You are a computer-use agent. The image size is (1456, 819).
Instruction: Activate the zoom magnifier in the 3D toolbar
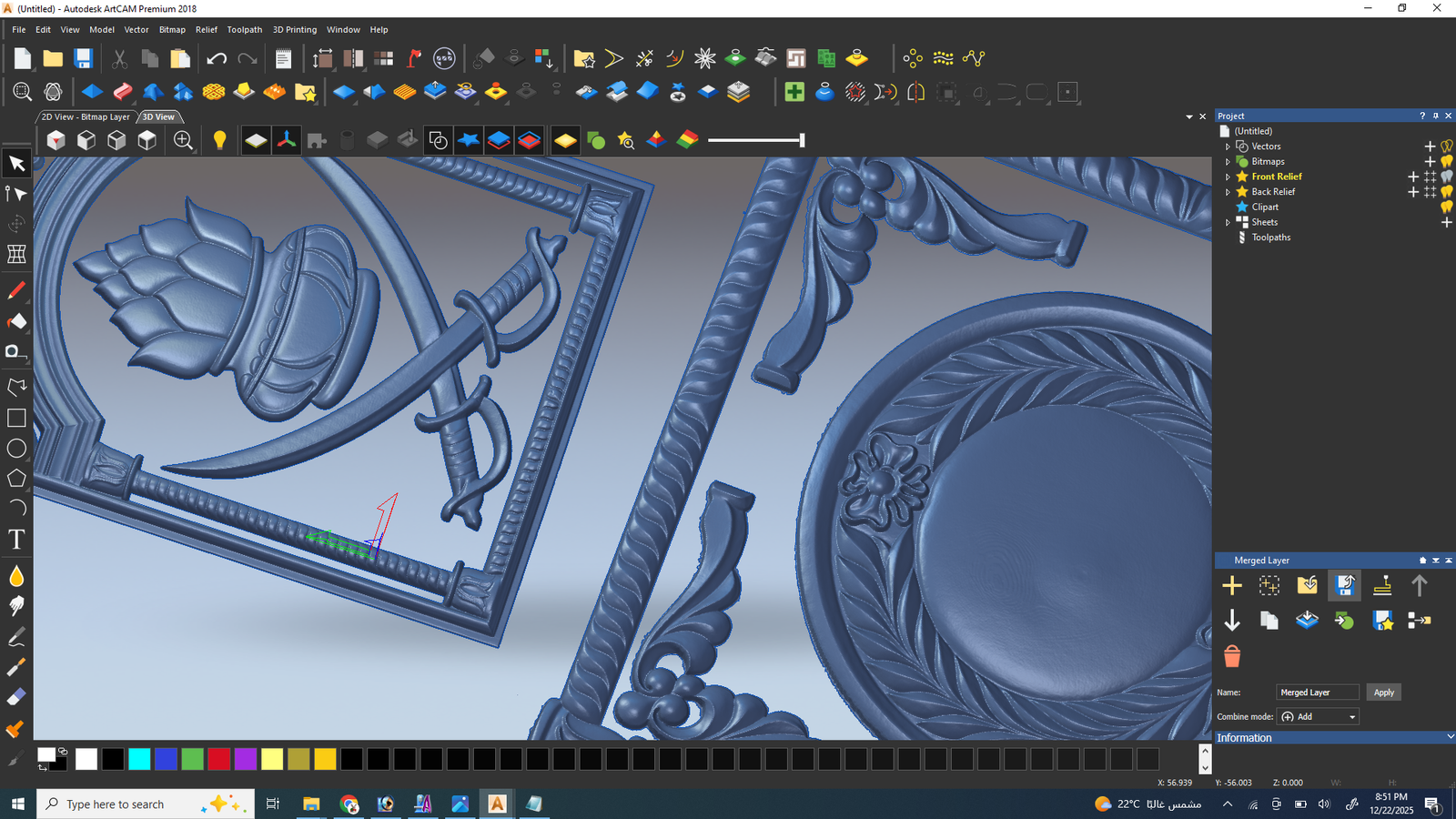pyautogui.click(x=183, y=140)
